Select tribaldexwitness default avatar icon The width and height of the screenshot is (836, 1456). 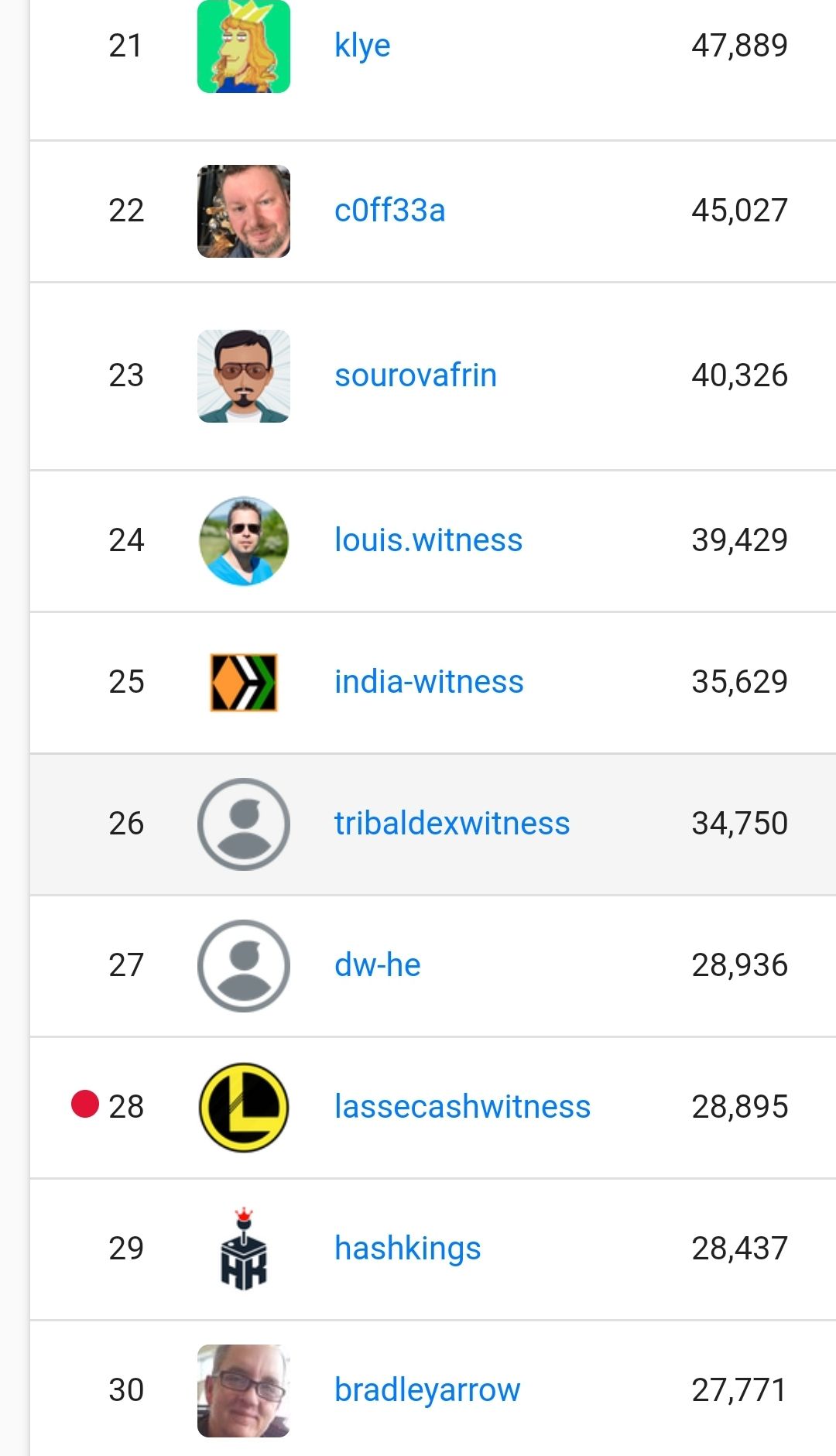(x=244, y=824)
